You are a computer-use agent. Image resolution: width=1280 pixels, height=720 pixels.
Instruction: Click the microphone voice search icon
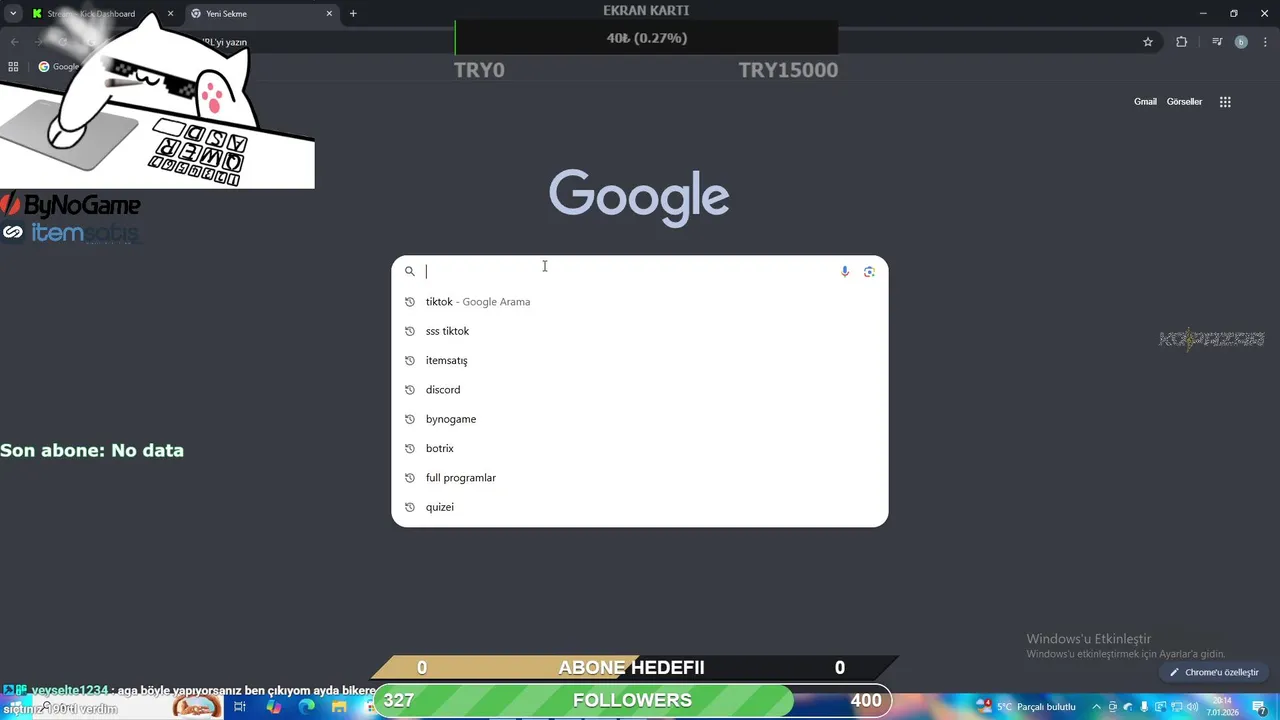[845, 271]
